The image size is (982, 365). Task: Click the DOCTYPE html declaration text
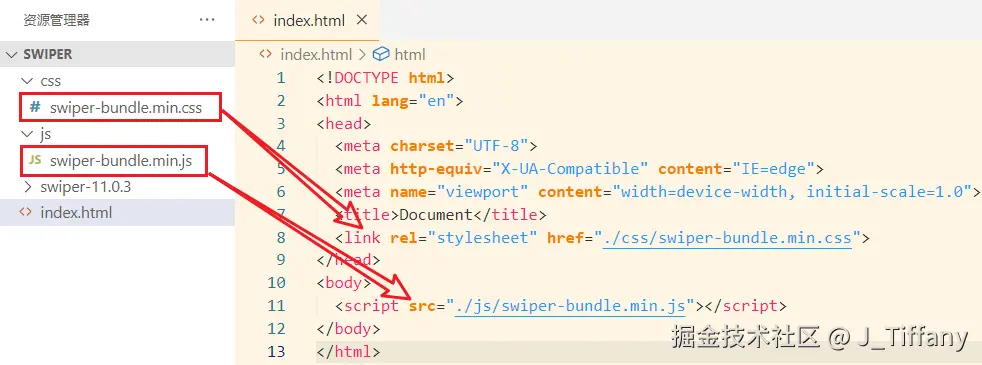coord(385,78)
